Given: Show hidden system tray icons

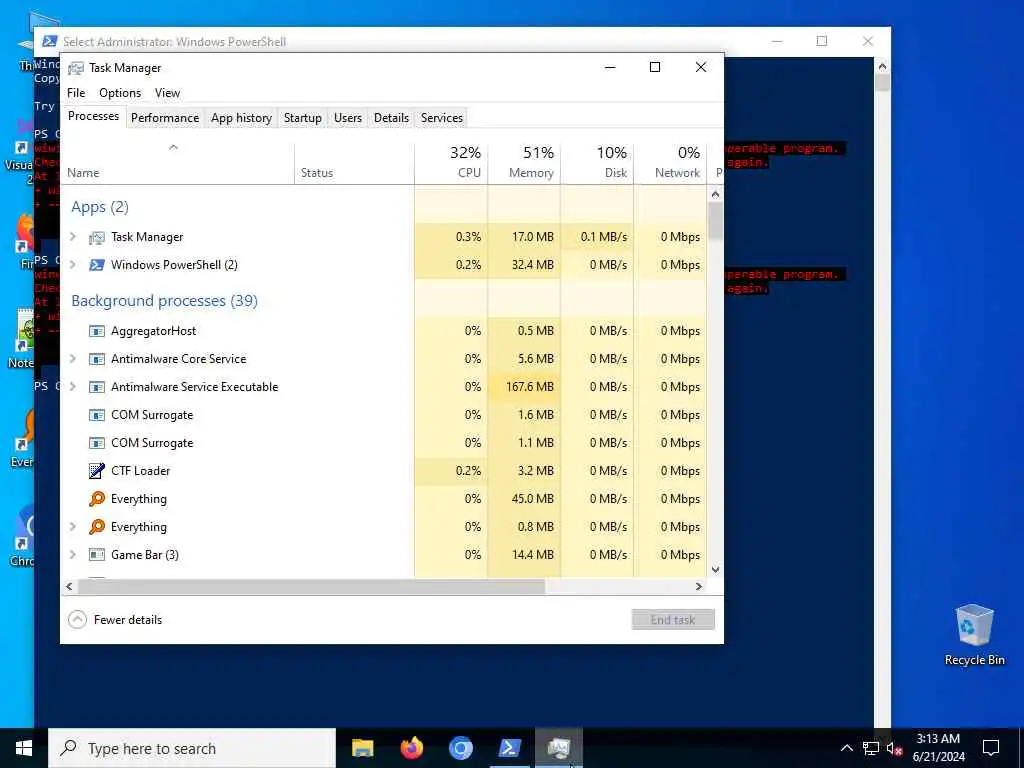Looking at the screenshot, I should (x=846, y=748).
